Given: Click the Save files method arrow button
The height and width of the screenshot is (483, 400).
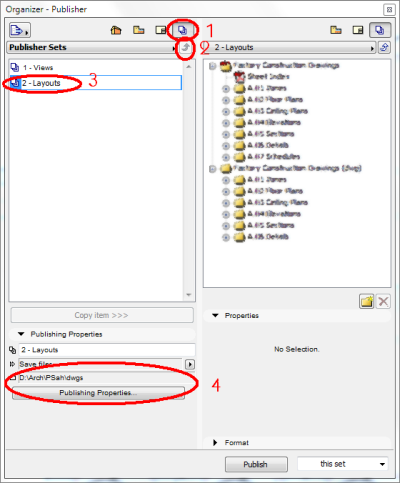Looking at the screenshot, I should (x=190, y=364).
